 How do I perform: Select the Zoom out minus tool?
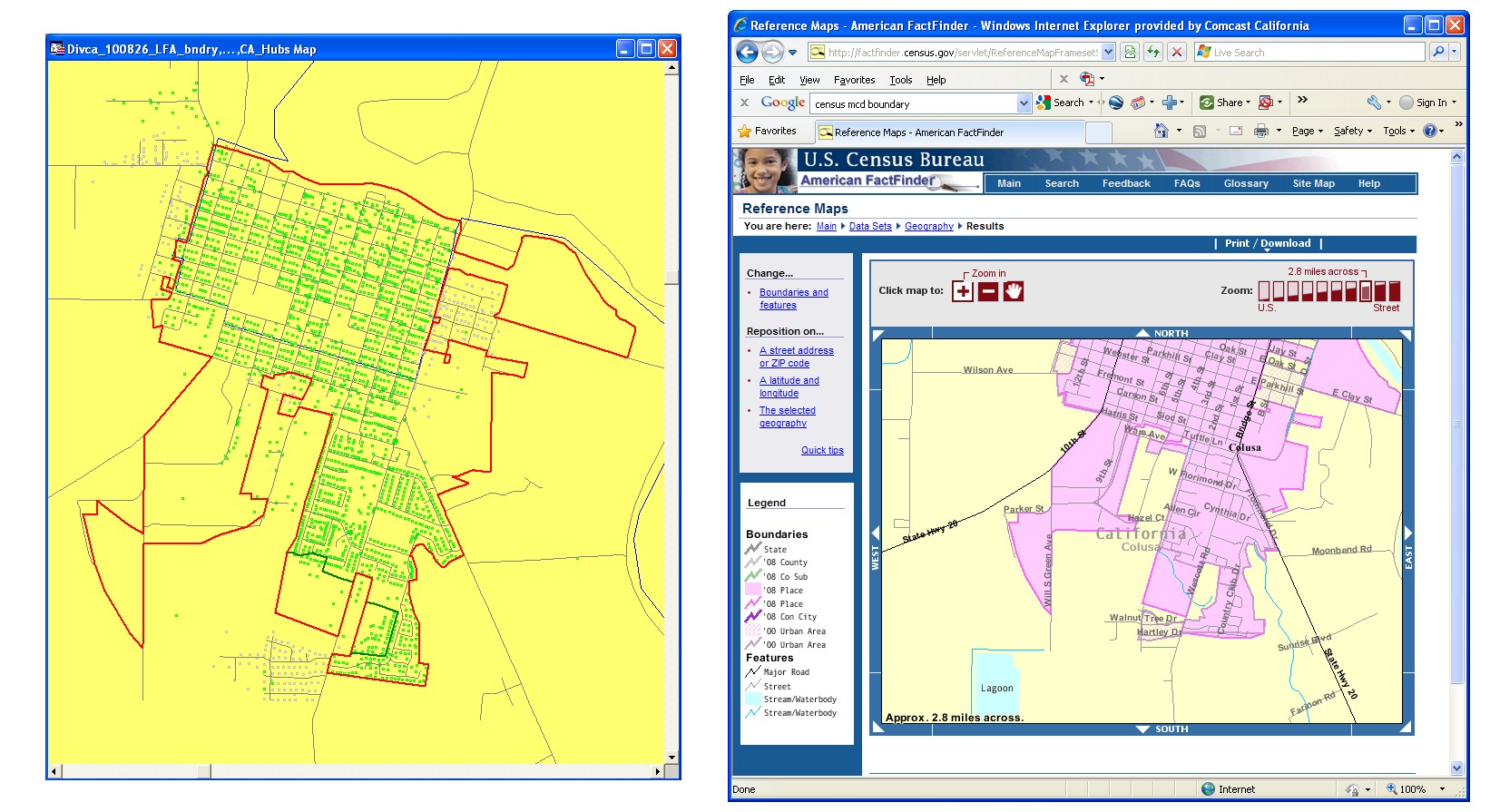pyautogui.click(x=988, y=291)
